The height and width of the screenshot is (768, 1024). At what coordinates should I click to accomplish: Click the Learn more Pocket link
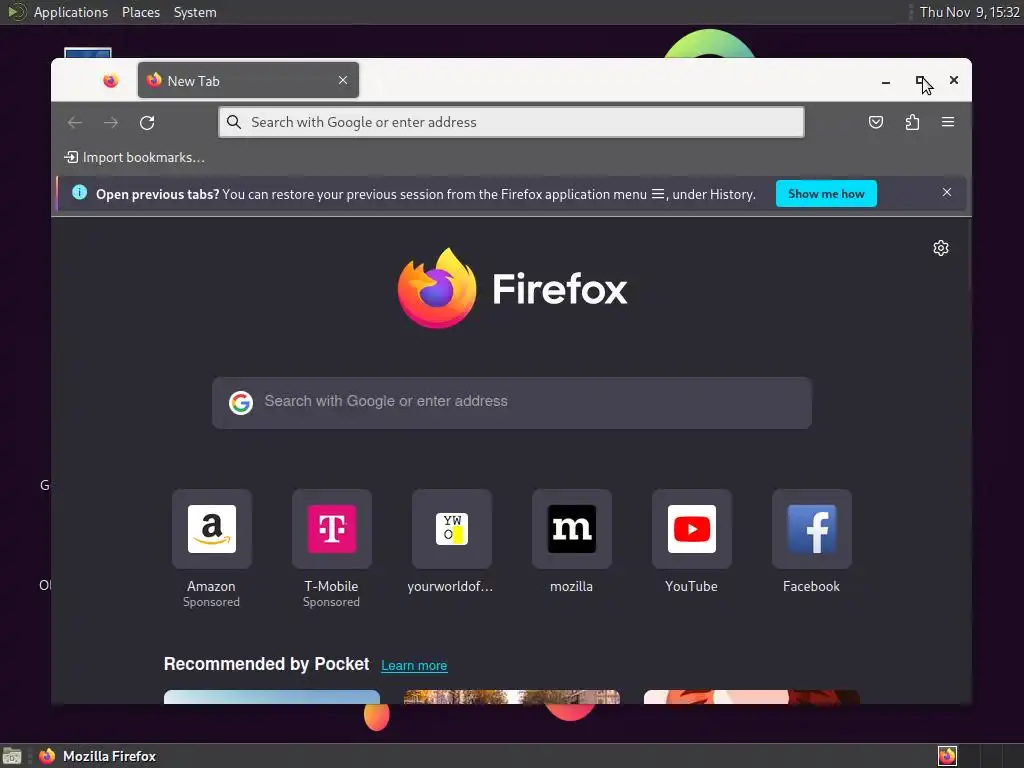[414, 665]
